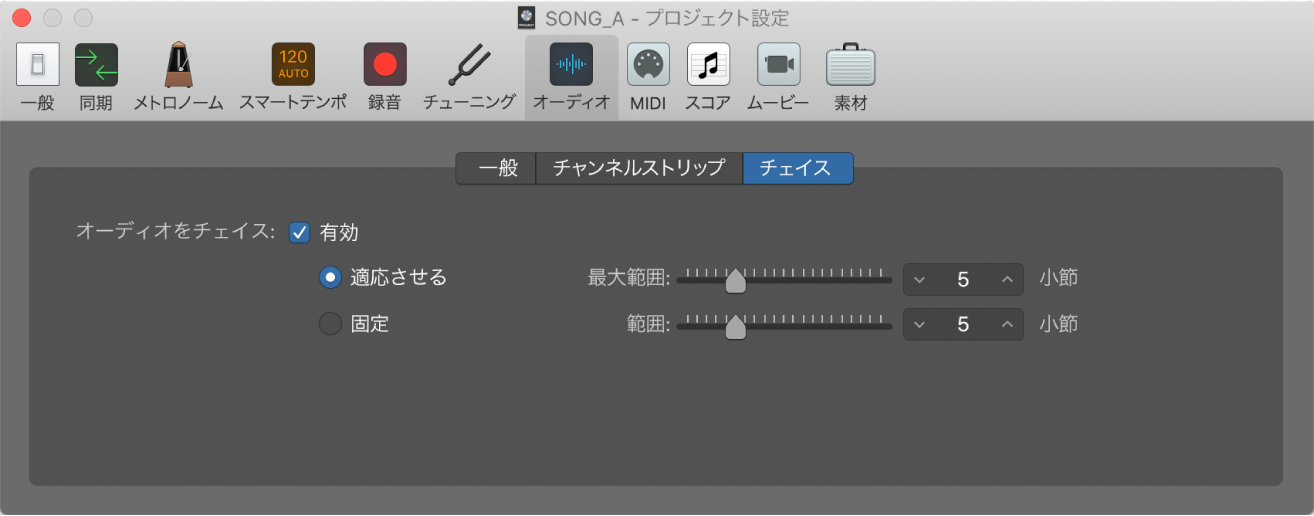Decrease the 最大範囲 value with down arrow
Image resolution: width=1314 pixels, height=516 pixels.
point(920,279)
